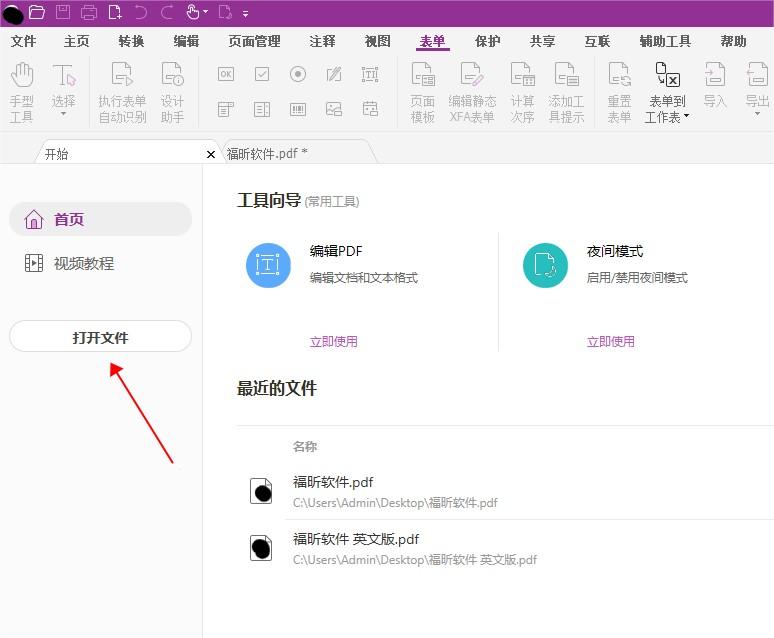Select 首页 in the sidebar
The height and width of the screenshot is (638, 774).
(x=100, y=219)
